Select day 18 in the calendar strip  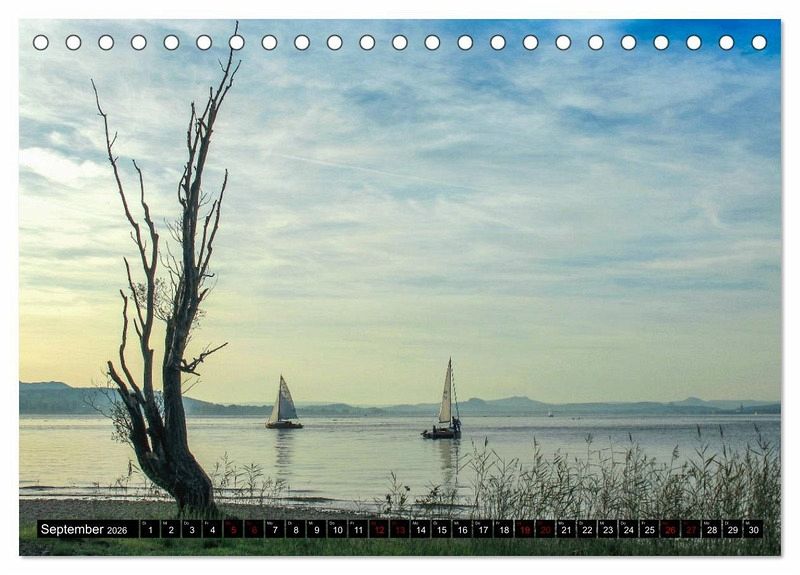click(503, 530)
